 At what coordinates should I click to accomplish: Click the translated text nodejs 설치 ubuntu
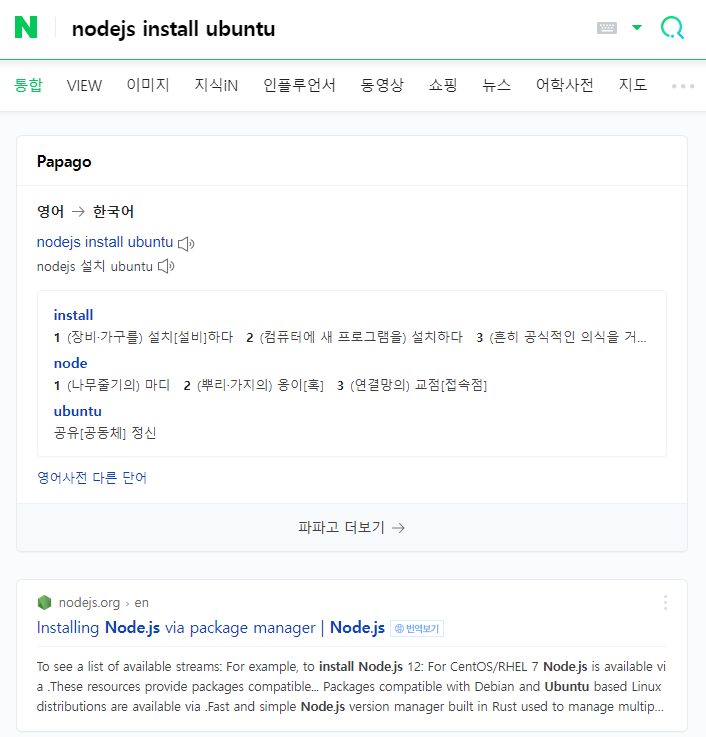[94, 267]
